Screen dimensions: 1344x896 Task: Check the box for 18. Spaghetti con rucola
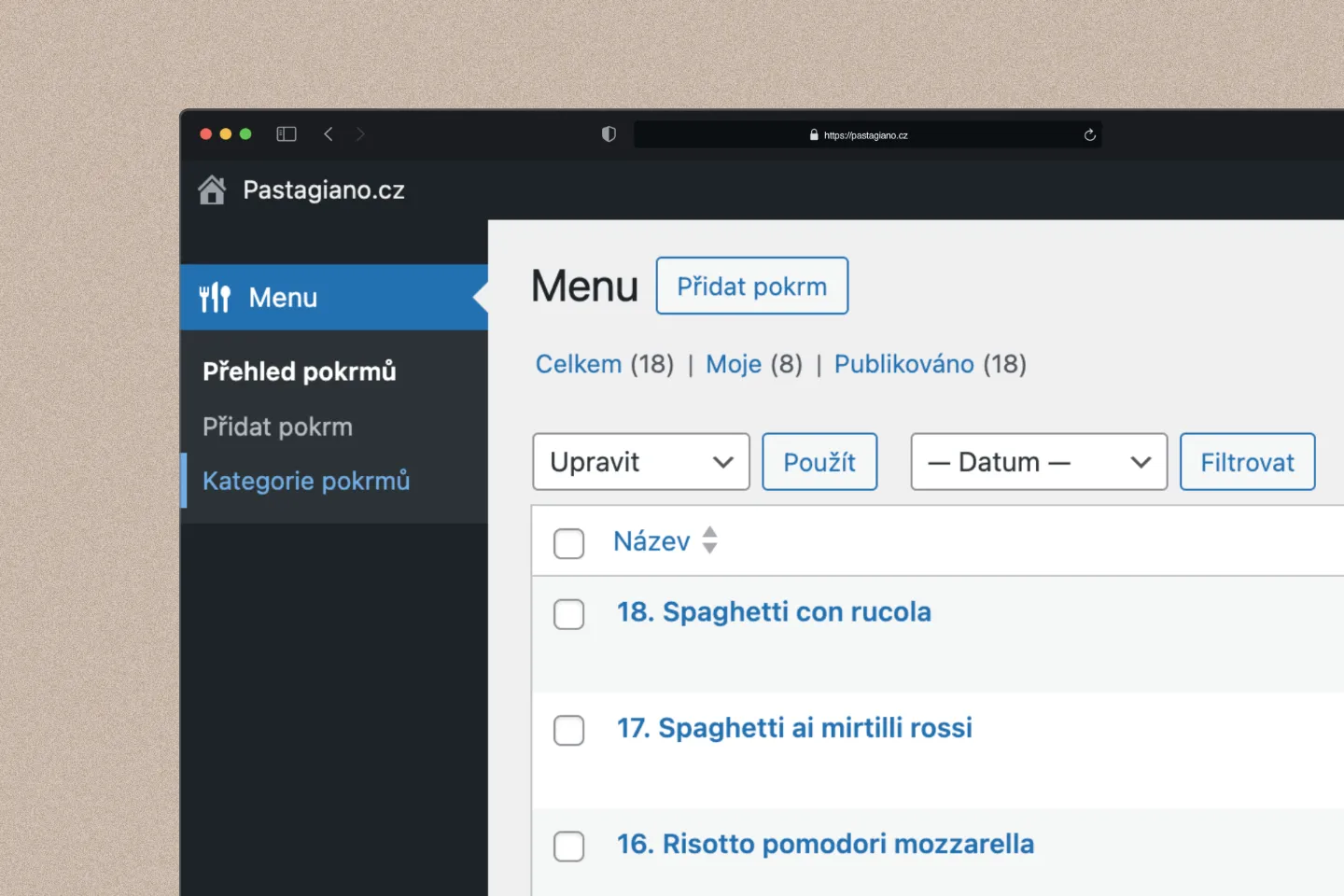[569, 614]
